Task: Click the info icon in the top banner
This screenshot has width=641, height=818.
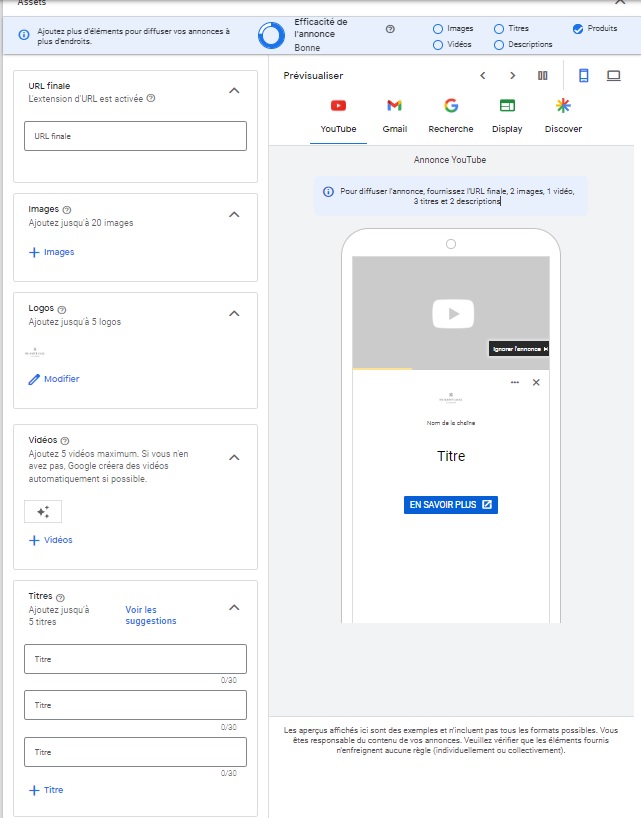Action: tap(24, 35)
